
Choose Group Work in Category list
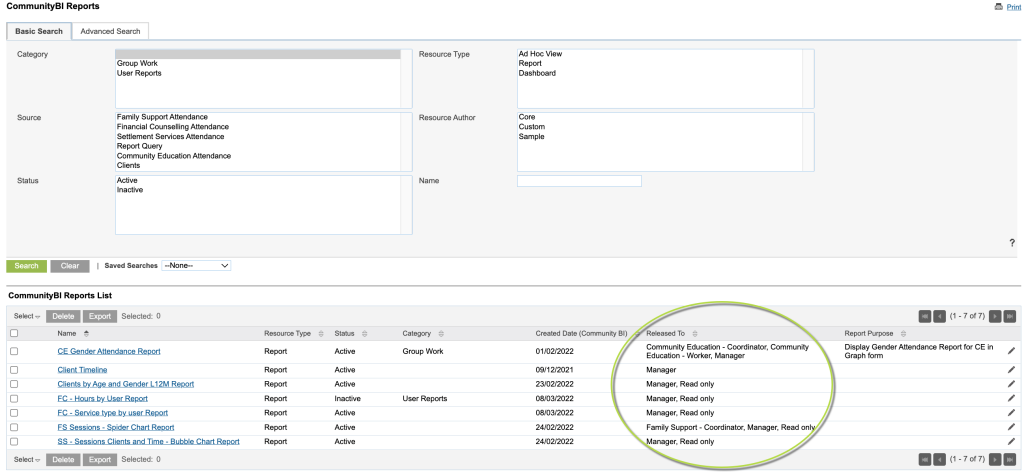(137, 63)
